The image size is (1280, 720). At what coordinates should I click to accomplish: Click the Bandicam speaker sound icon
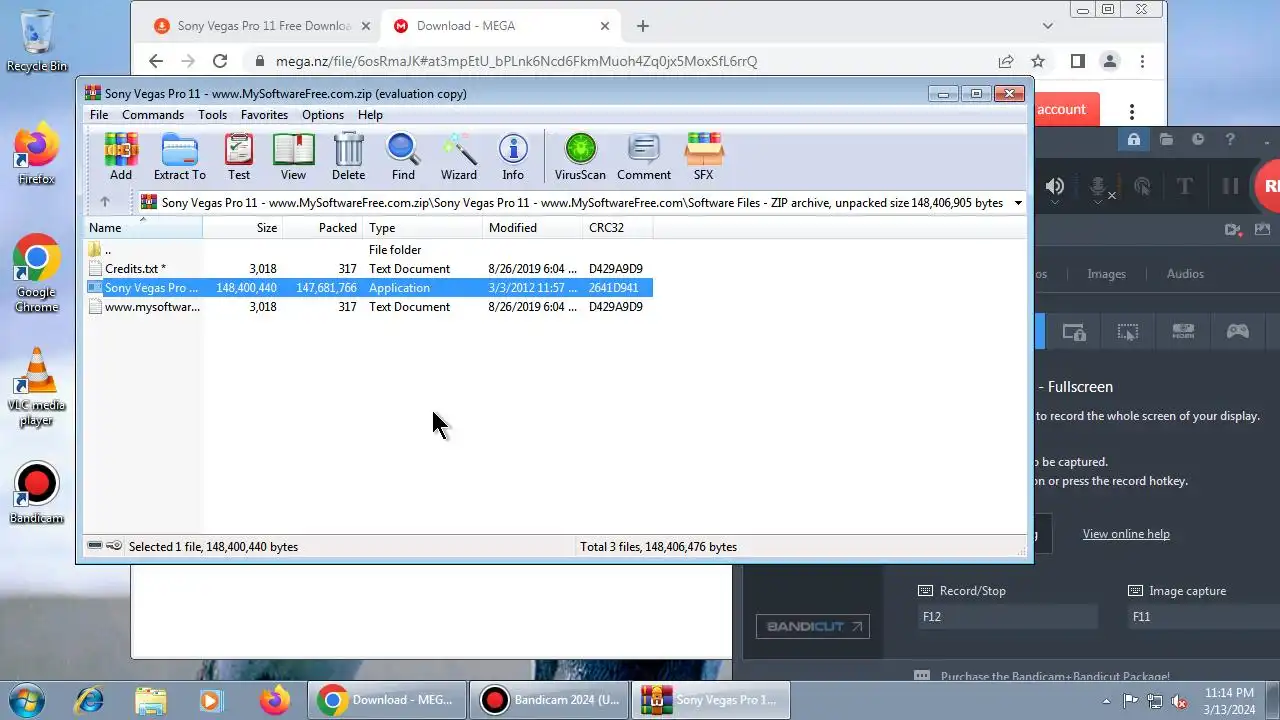point(1055,186)
